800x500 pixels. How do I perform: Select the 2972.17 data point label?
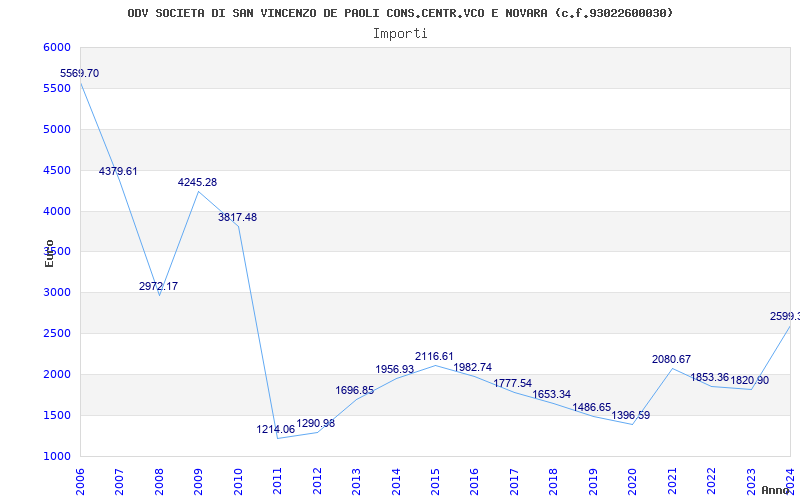(x=159, y=286)
